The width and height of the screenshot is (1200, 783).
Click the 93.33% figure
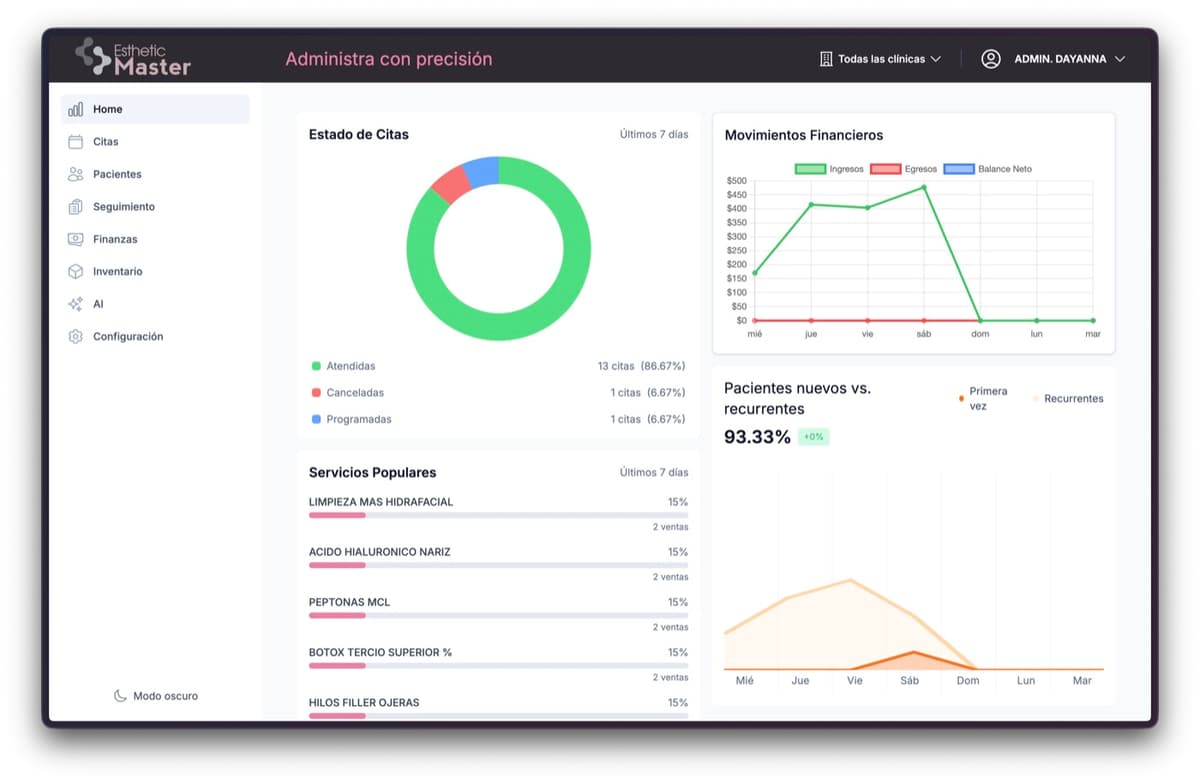pos(757,437)
